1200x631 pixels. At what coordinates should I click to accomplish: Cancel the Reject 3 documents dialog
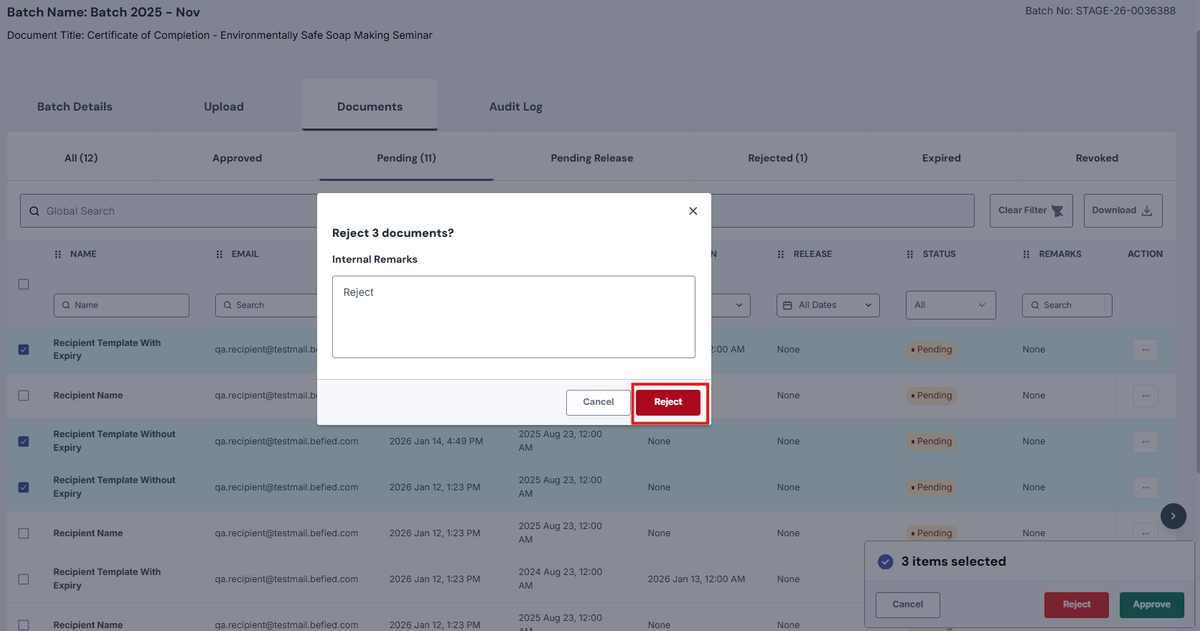click(x=598, y=402)
